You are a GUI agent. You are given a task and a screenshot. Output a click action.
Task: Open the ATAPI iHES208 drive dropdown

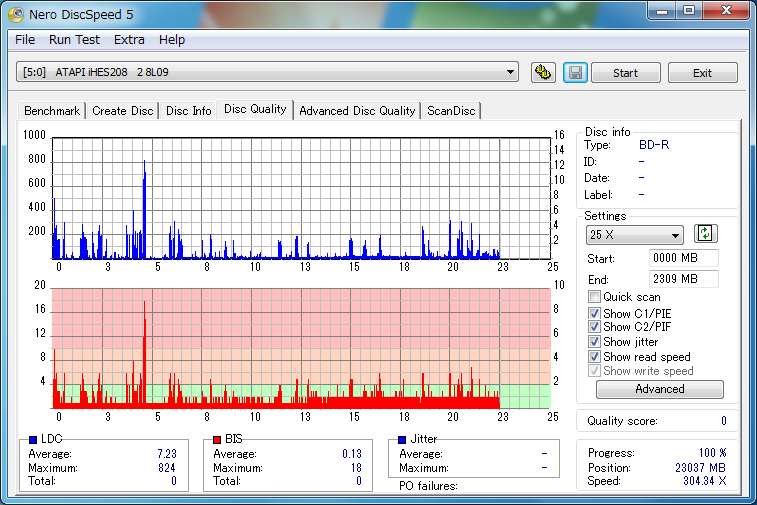pos(267,72)
